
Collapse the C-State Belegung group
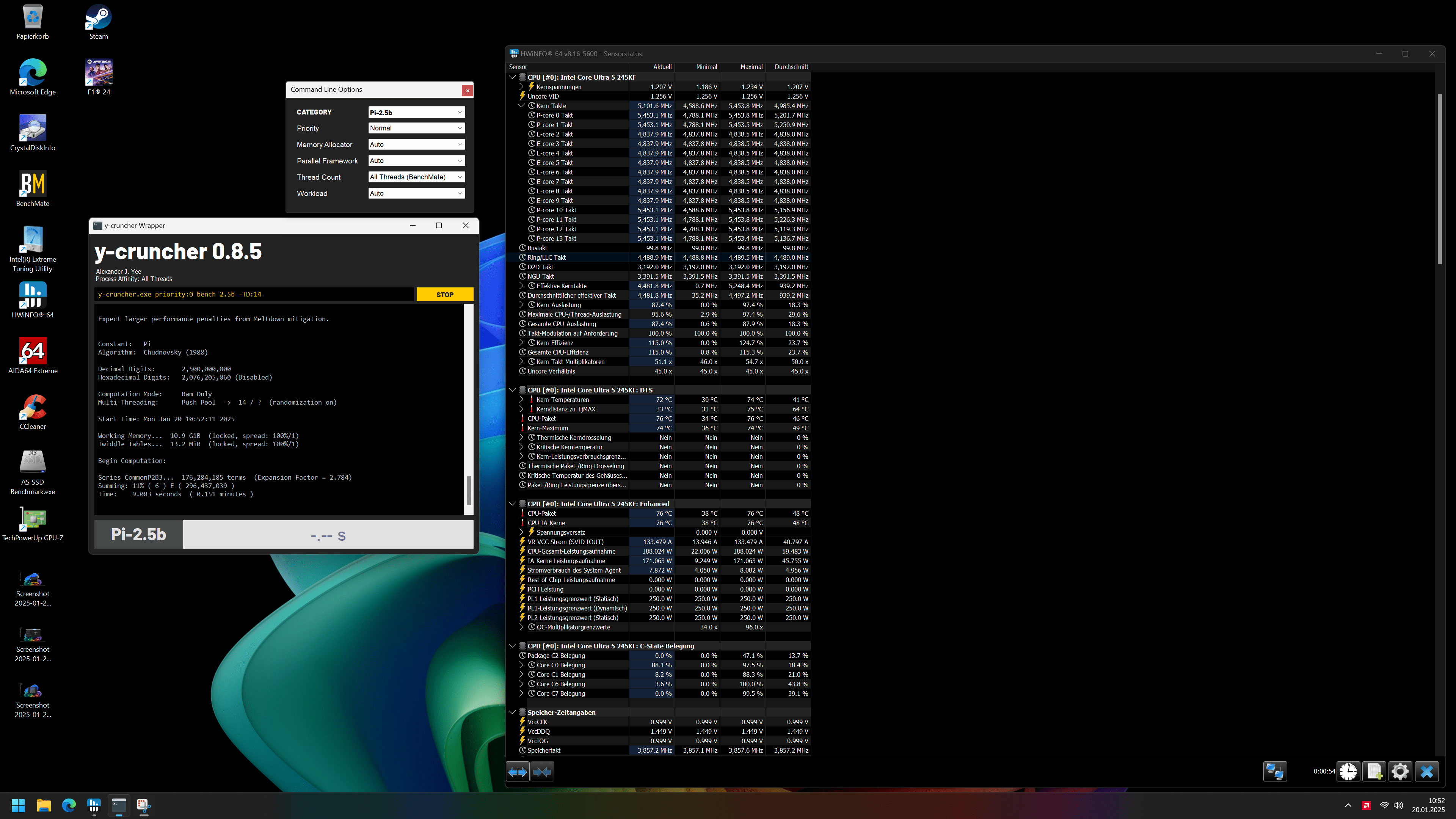[512, 646]
